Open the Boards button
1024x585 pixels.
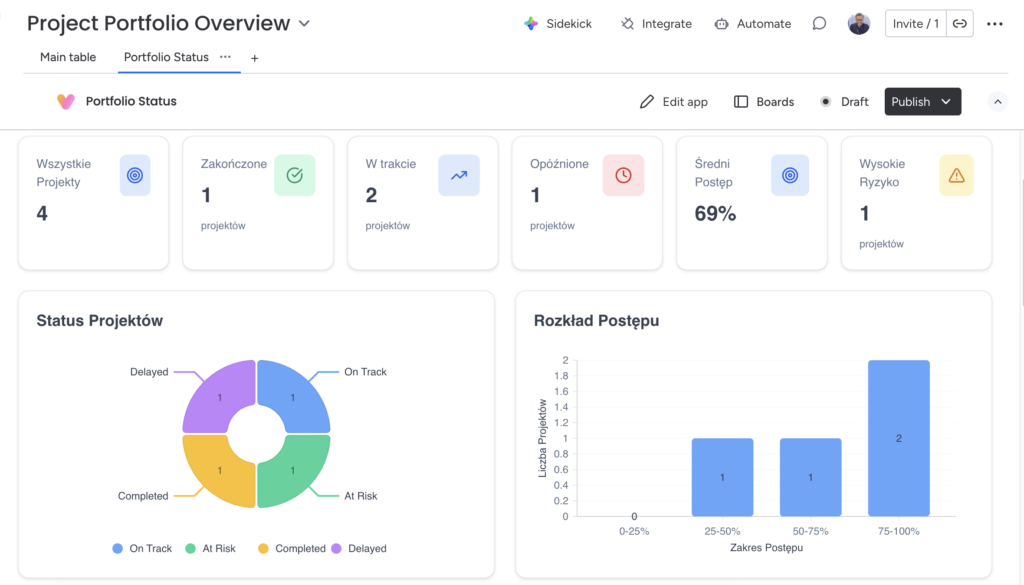(764, 102)
